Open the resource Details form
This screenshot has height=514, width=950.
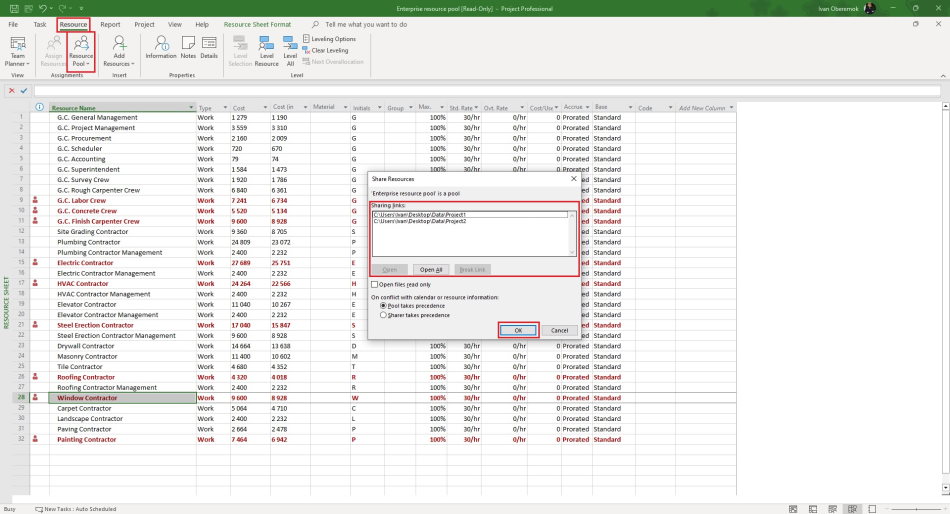[x=209, y=47]
